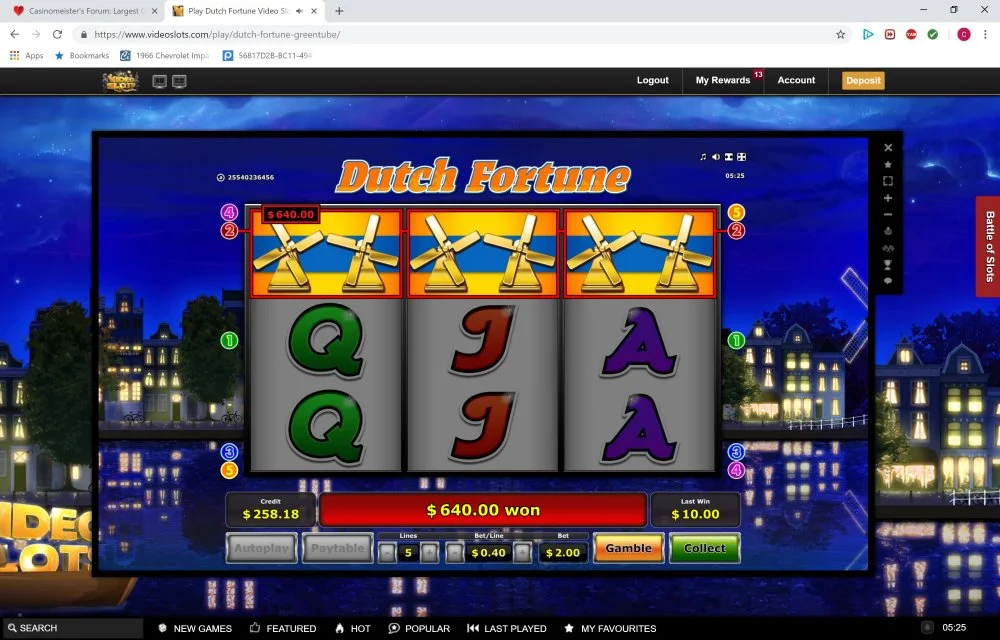Select payline 2 marker on left side

point(229,231)
